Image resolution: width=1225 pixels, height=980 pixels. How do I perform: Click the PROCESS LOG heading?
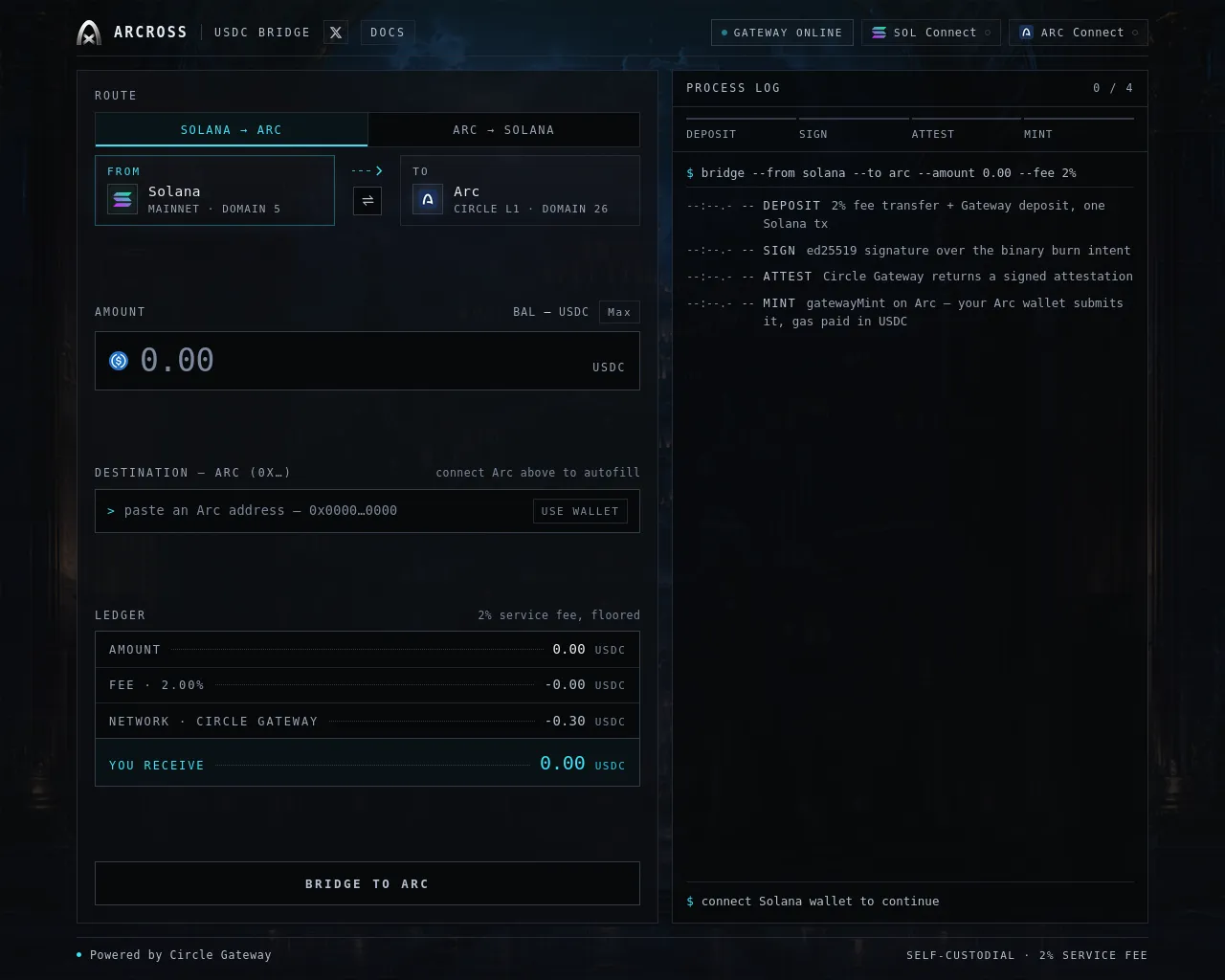[733, 88]
